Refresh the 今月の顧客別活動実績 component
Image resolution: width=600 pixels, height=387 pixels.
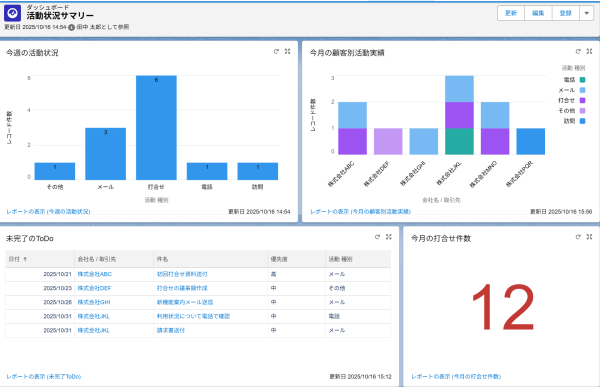tap(578, 51)
